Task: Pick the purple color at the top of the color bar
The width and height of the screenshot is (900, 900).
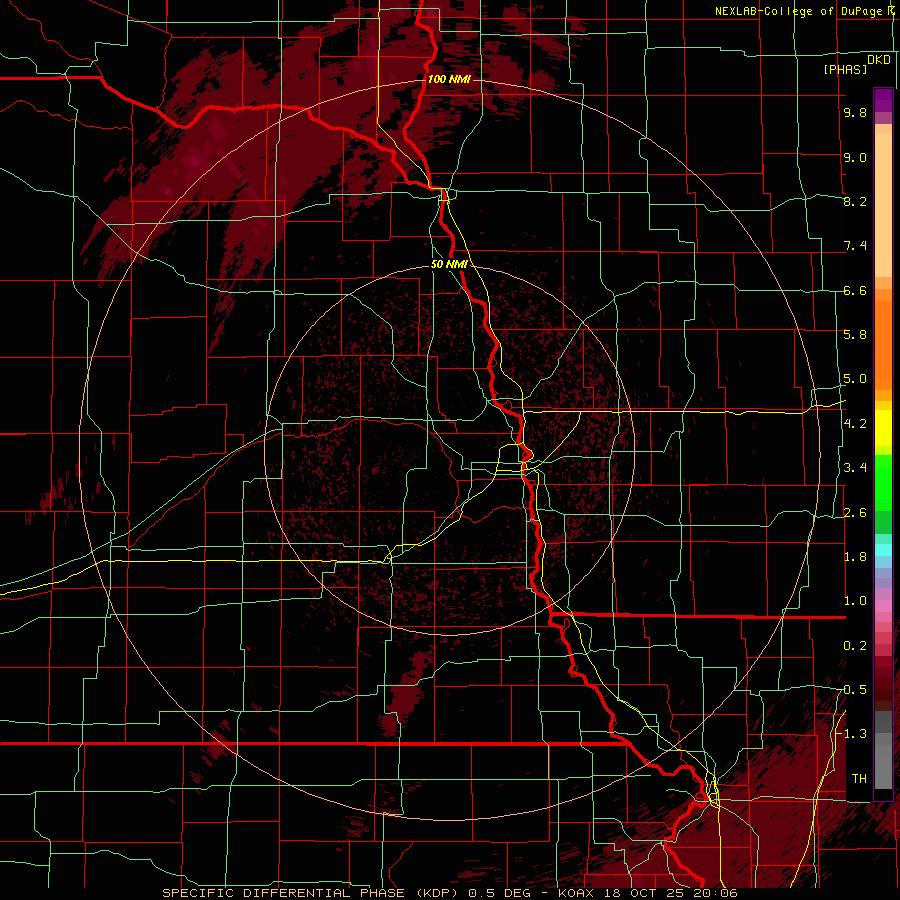Action: tap(883, 100)
